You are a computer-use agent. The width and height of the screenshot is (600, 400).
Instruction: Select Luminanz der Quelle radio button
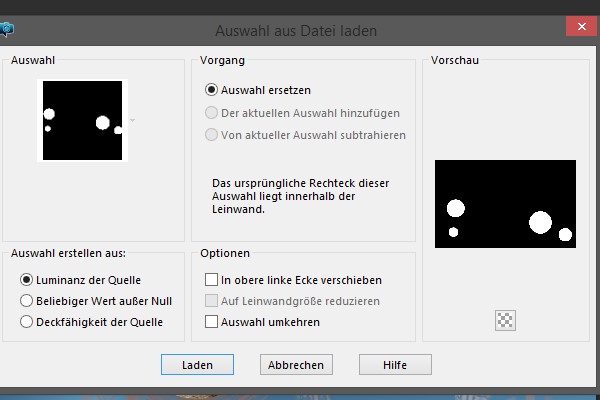pyautogui.click(x=27, y=279)
